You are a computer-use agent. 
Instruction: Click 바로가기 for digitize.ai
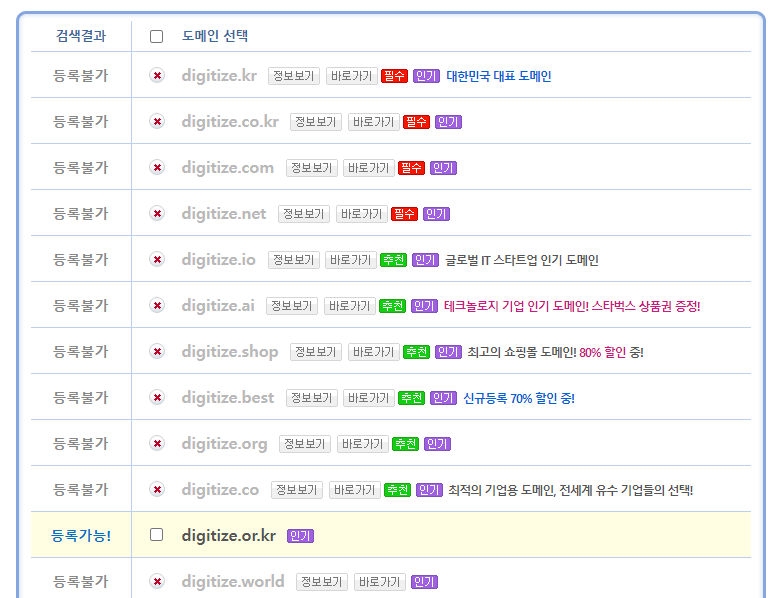point(350,306)
